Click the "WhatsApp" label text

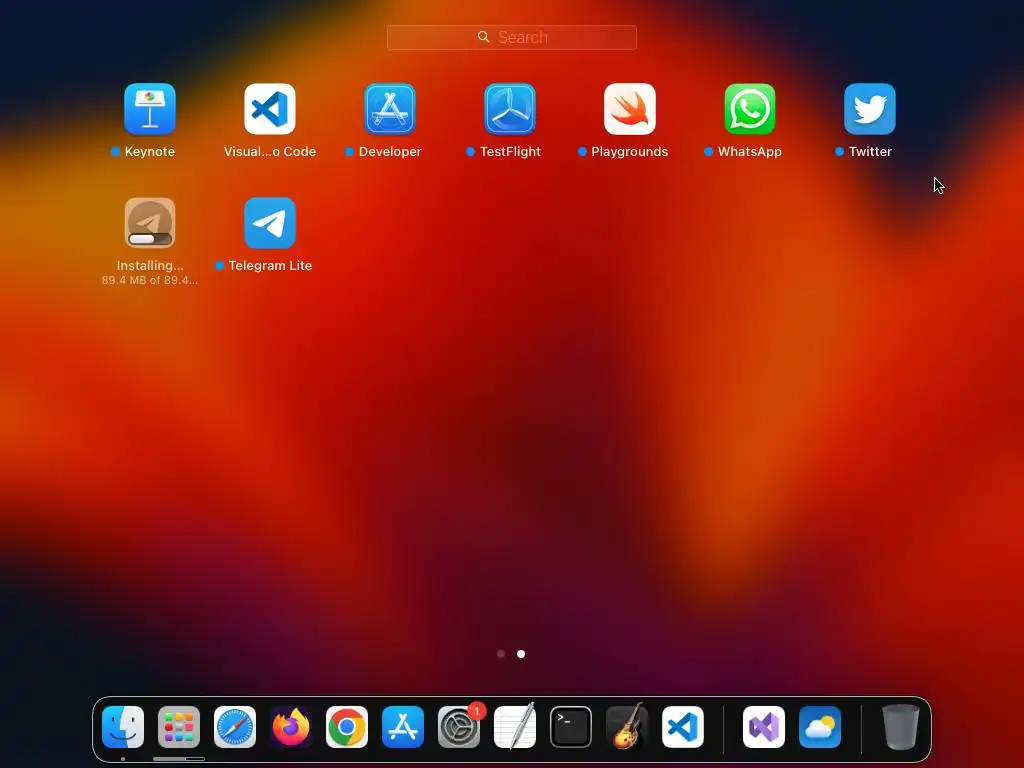(750, 152)
